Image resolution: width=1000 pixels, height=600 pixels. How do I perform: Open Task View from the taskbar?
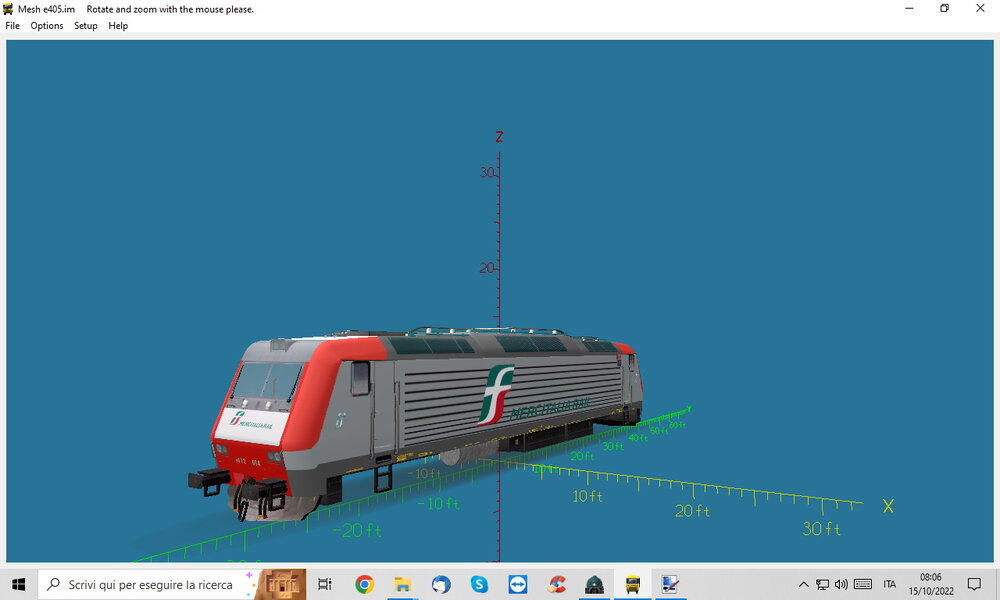(x=325, y=584)
